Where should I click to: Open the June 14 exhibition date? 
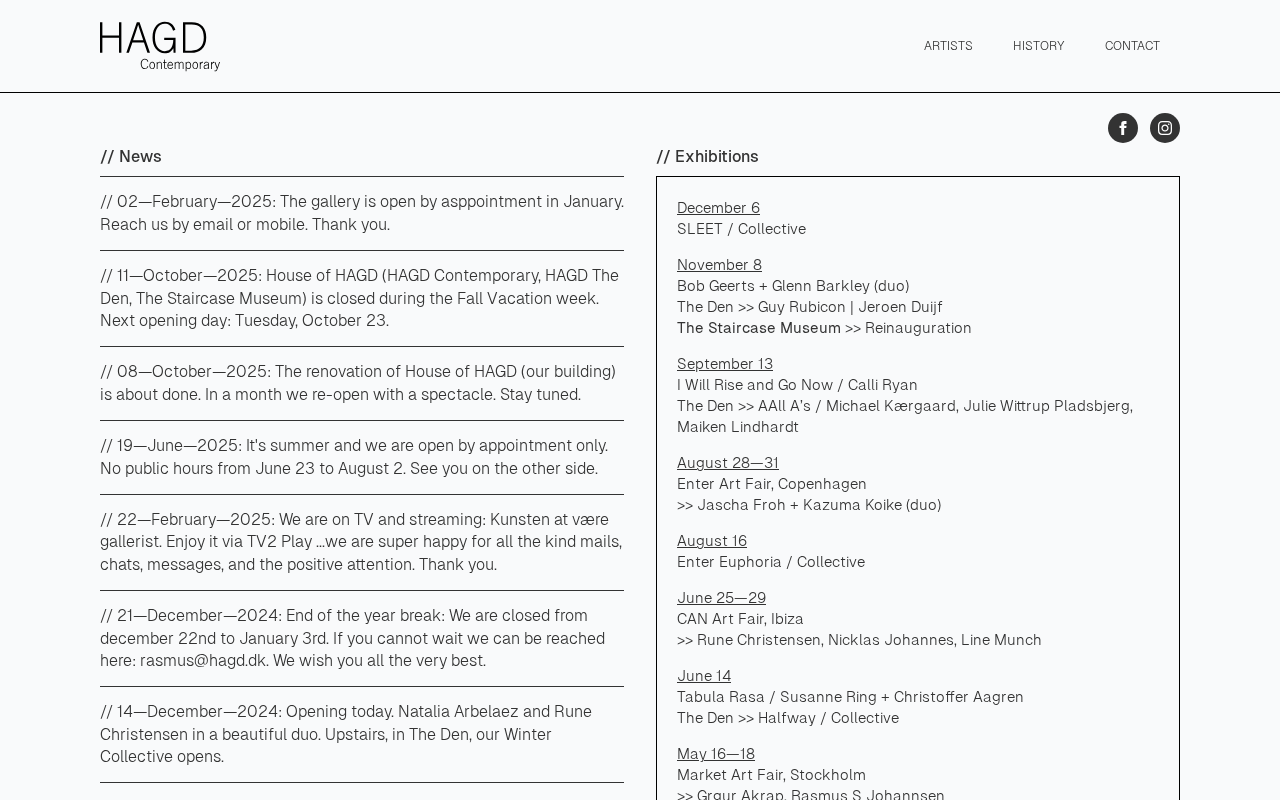[704, 676]
